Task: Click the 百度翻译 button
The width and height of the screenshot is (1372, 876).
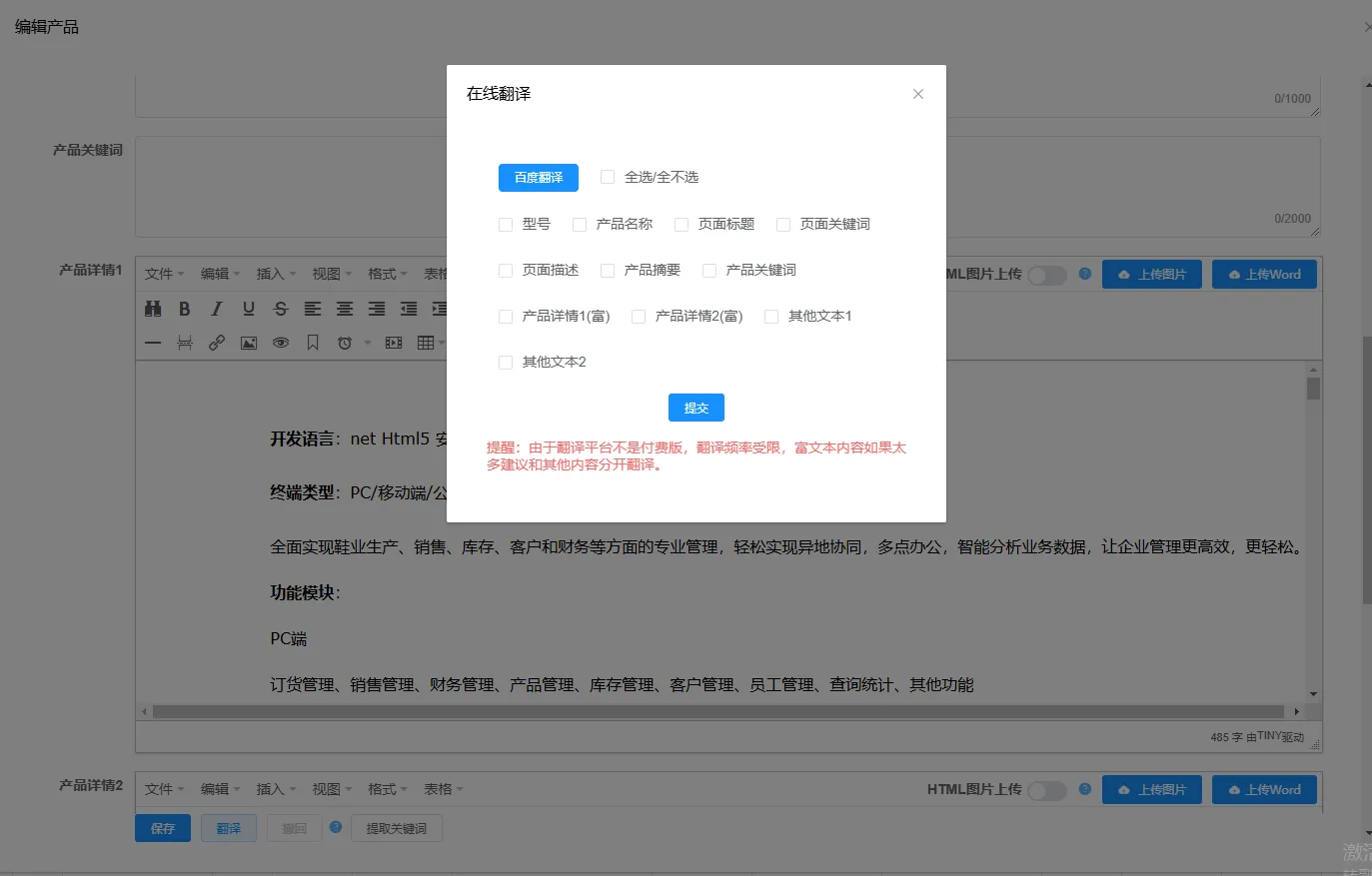Action: [x=538, y=177]
